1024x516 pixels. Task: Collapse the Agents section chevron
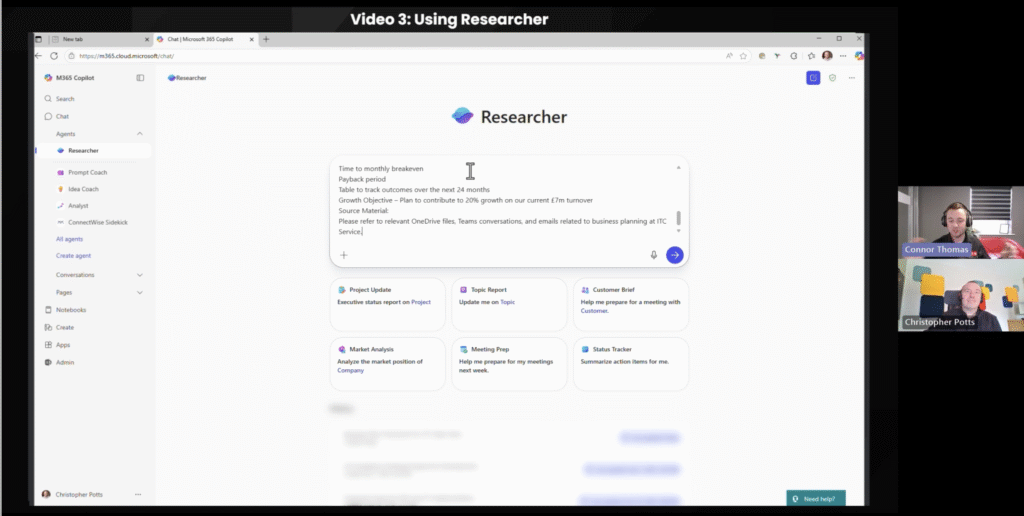click(140, 134)
